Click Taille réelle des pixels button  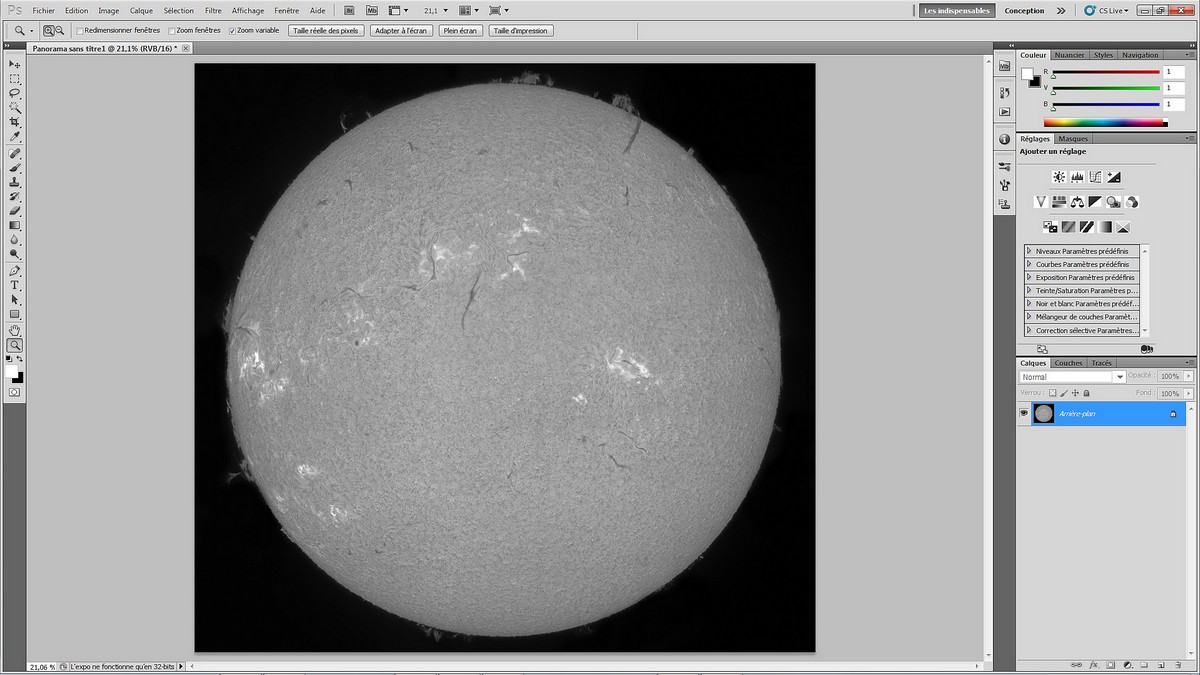[x=326, y=31]
